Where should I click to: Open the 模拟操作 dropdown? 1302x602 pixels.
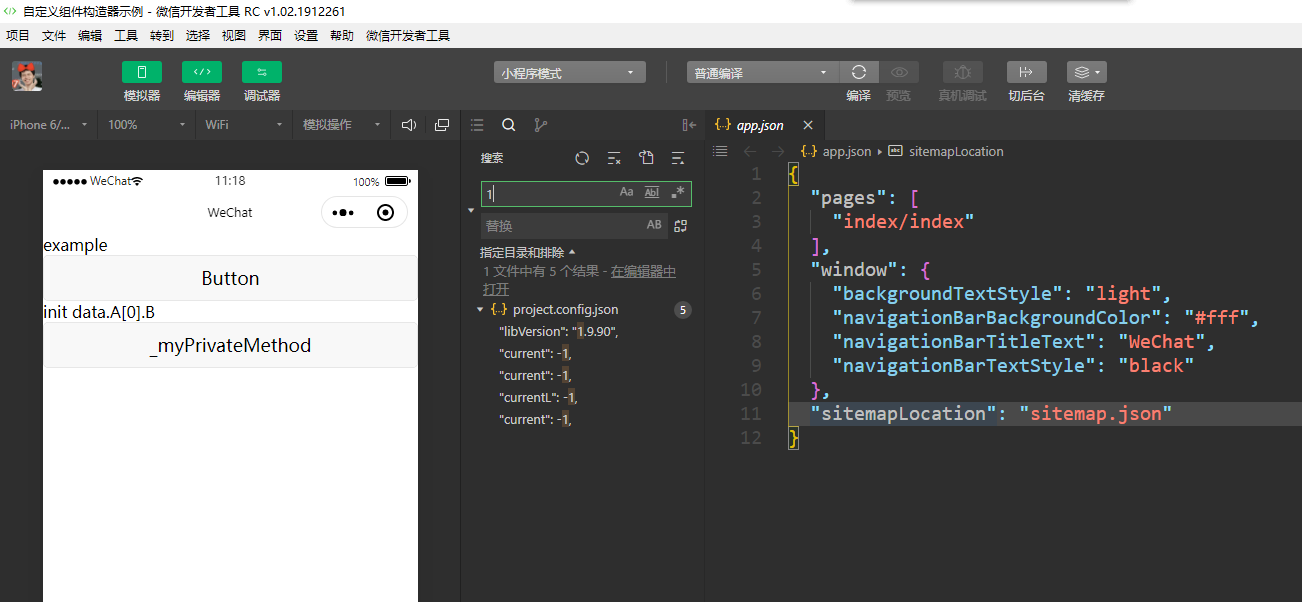point(341,125)
